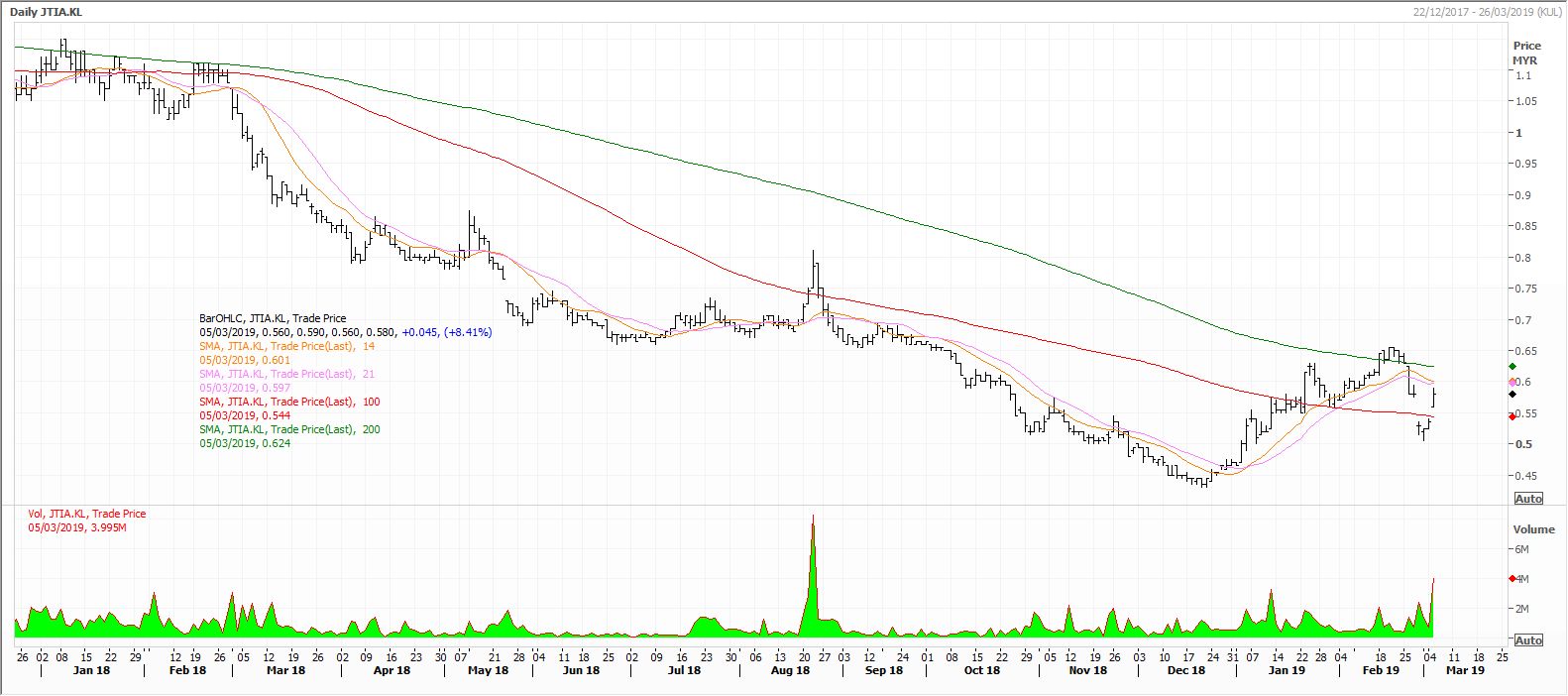Image resolution: width=1568 pixels, height=696 pixels.
Task: Select the SMA 14 legend entry
Action: (x=288, y=346)
